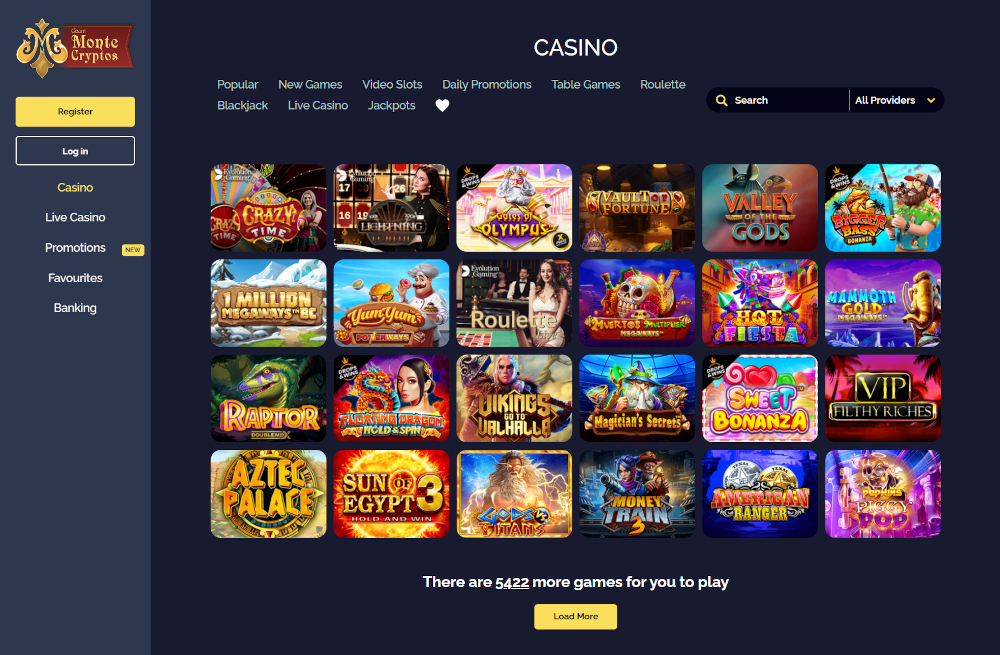Screen dimensions: 1000x655
Task: Open the Bigger Bass Bonanza tile
Action: (883, 208)
